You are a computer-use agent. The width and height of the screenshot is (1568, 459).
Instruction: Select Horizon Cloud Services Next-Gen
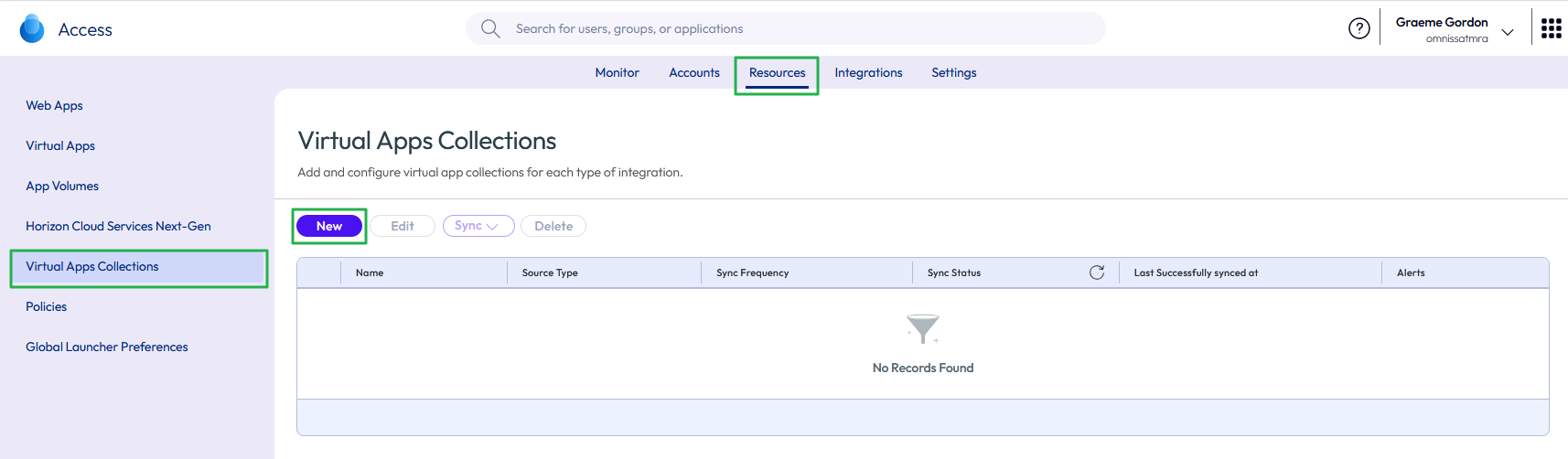pos(118,226)
